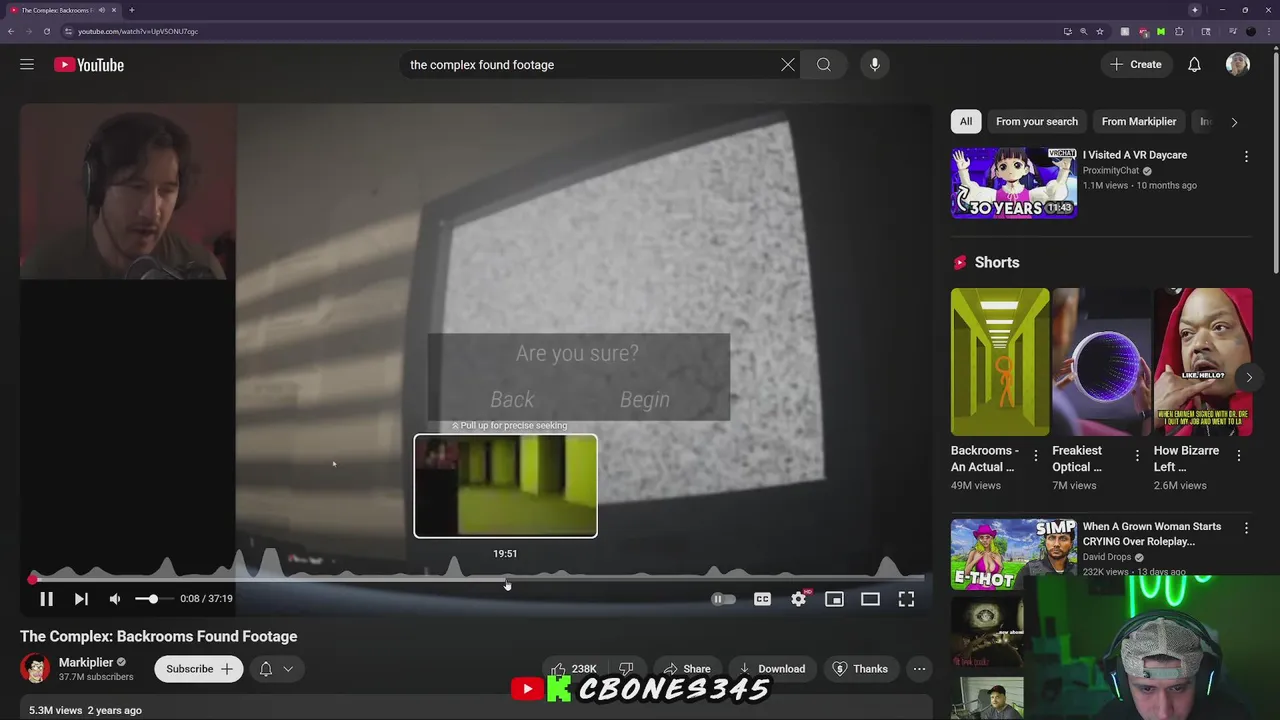Image resolution: width=1280 pixels, height=720 pixels.
Task: Switch to theater mode
Action: pos(870,599)
